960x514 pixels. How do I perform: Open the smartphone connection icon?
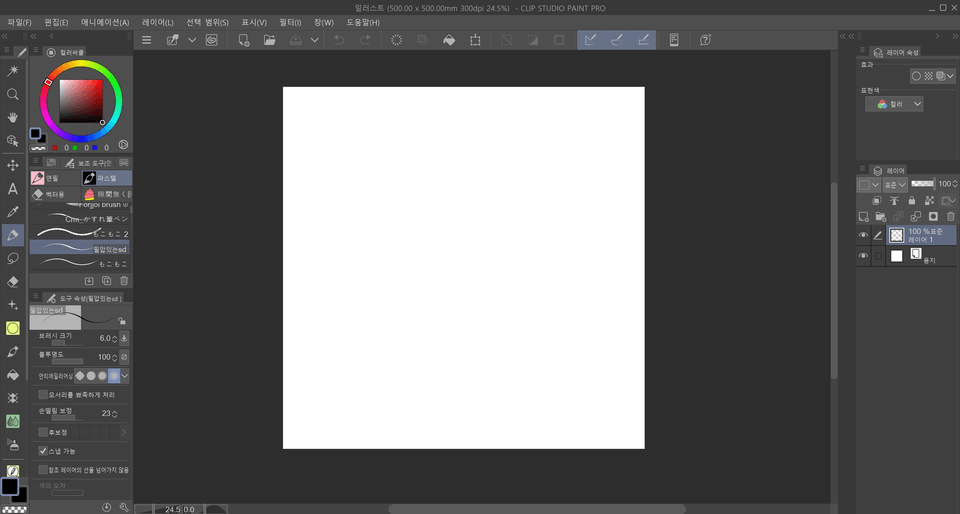tap(673, 40)
